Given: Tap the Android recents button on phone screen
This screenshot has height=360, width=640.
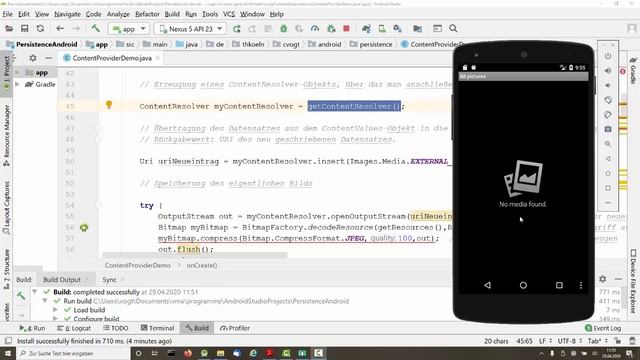Looking at the screenshot, I should (559, 285).
